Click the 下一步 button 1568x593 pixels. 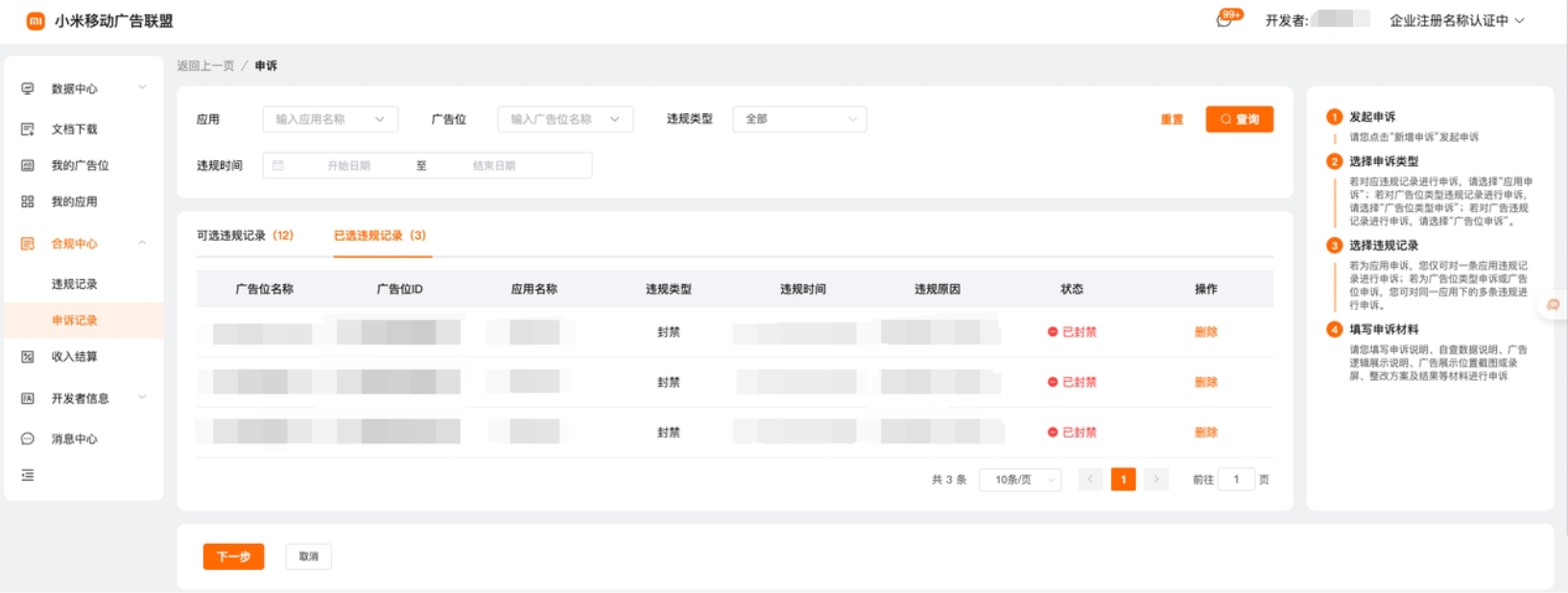tap(233, 557)
